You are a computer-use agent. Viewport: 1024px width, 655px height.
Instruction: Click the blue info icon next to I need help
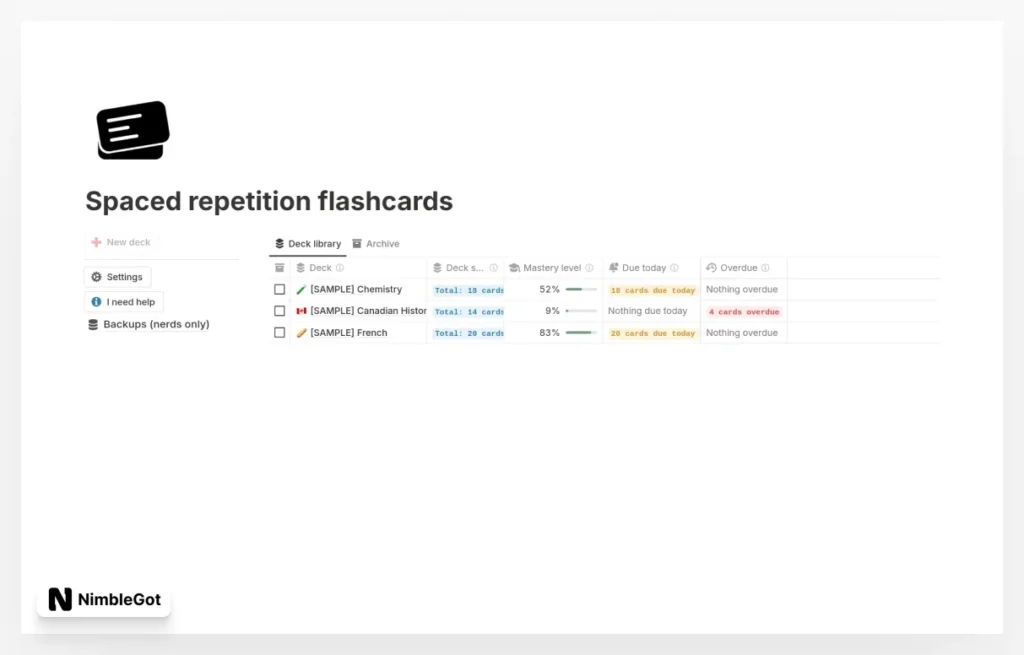click(x=95, y=302)
